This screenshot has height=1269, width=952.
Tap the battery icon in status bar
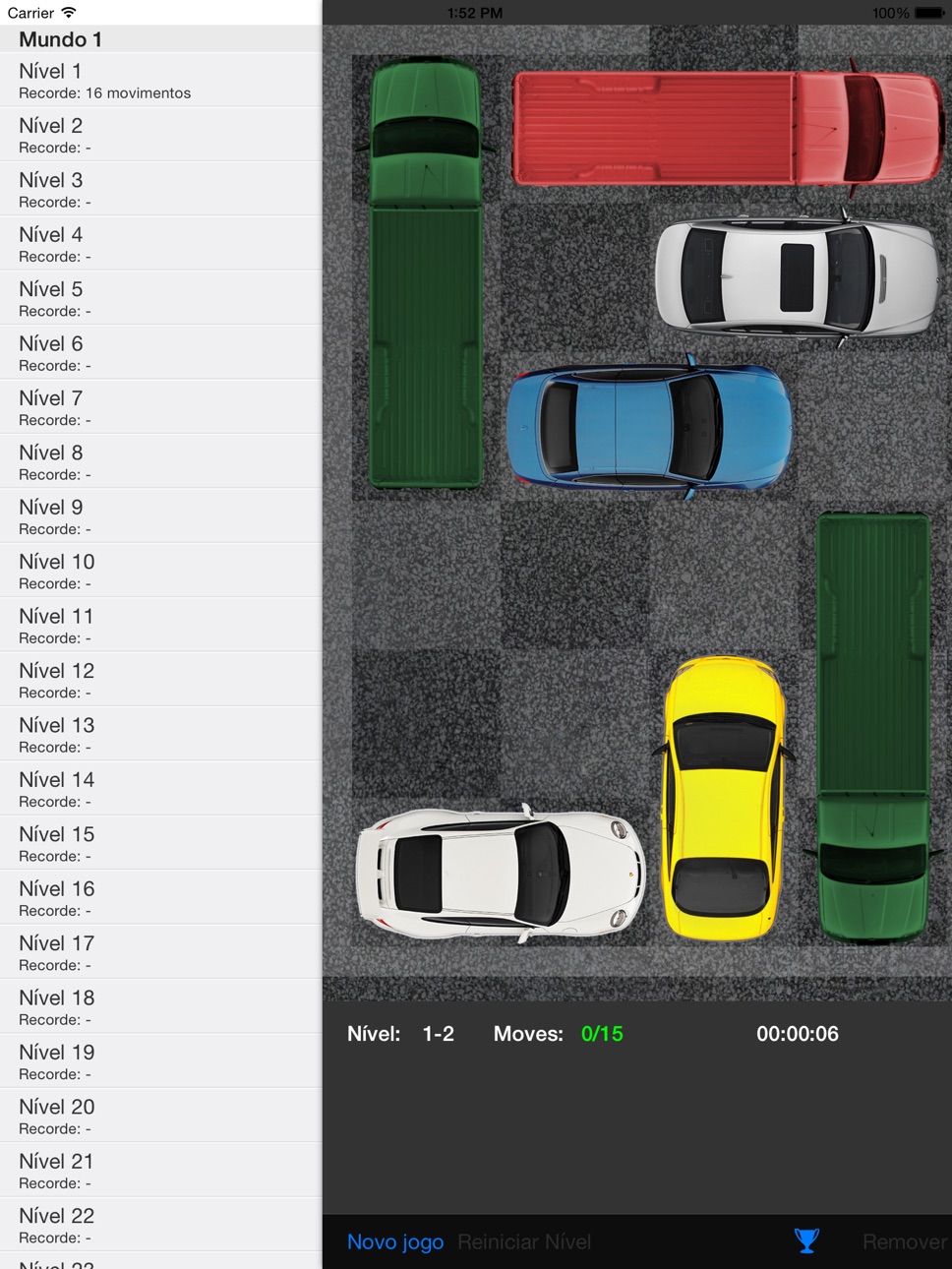[x=929, y=13]
